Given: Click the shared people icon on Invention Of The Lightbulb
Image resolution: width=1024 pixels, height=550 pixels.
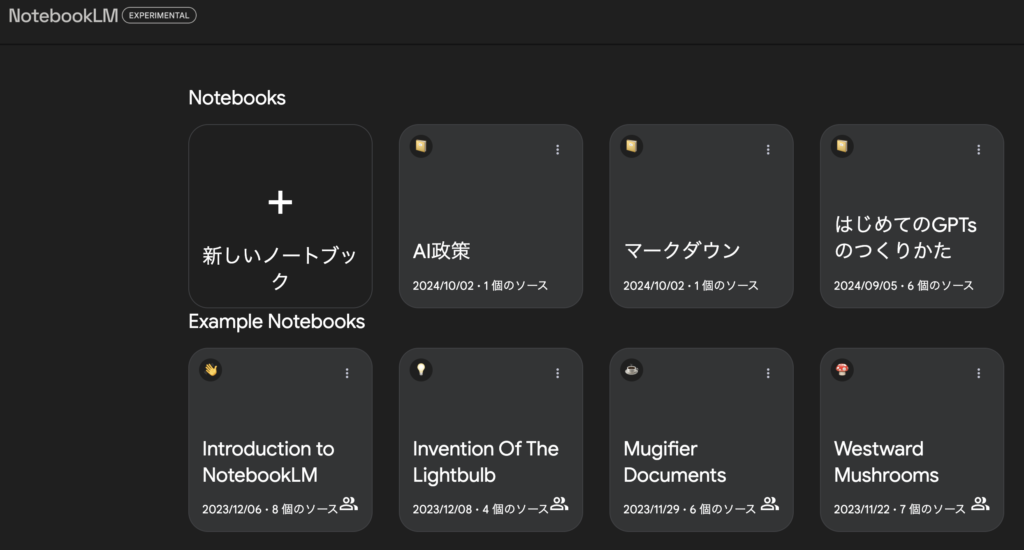Looking at the screenshot, I should [560, 504].
